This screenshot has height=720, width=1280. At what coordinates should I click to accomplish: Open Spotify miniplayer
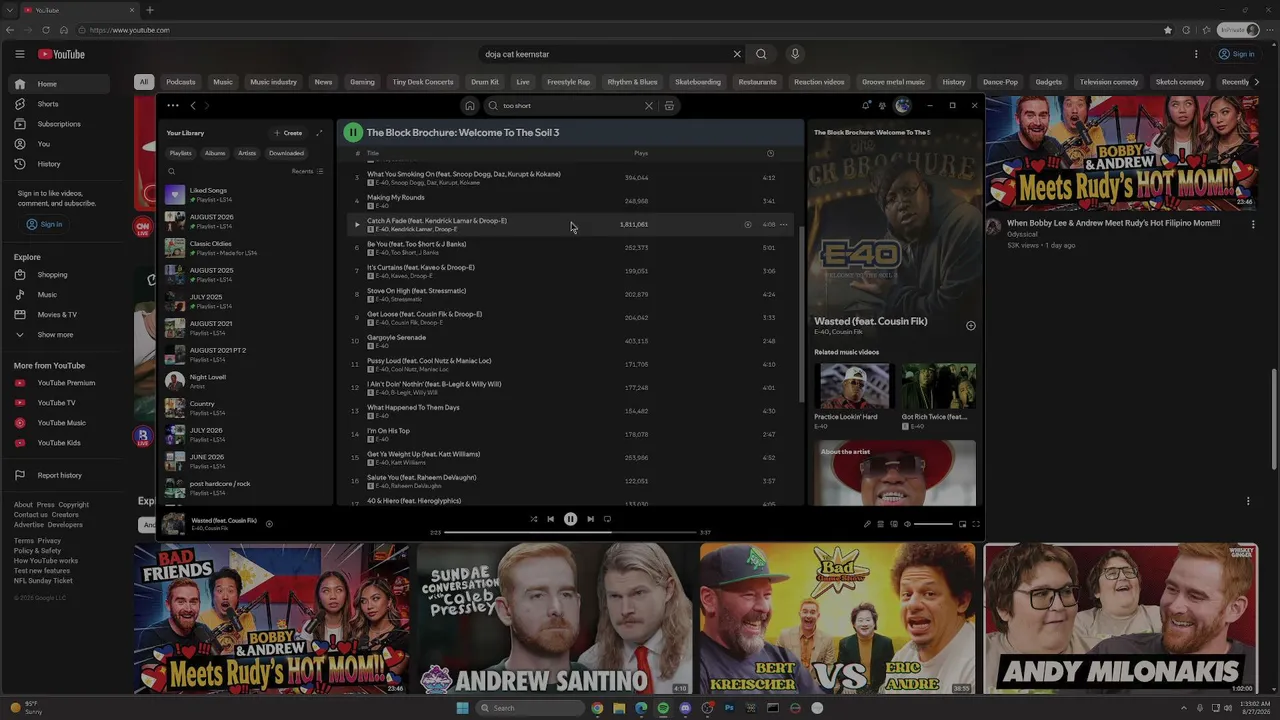963,524
